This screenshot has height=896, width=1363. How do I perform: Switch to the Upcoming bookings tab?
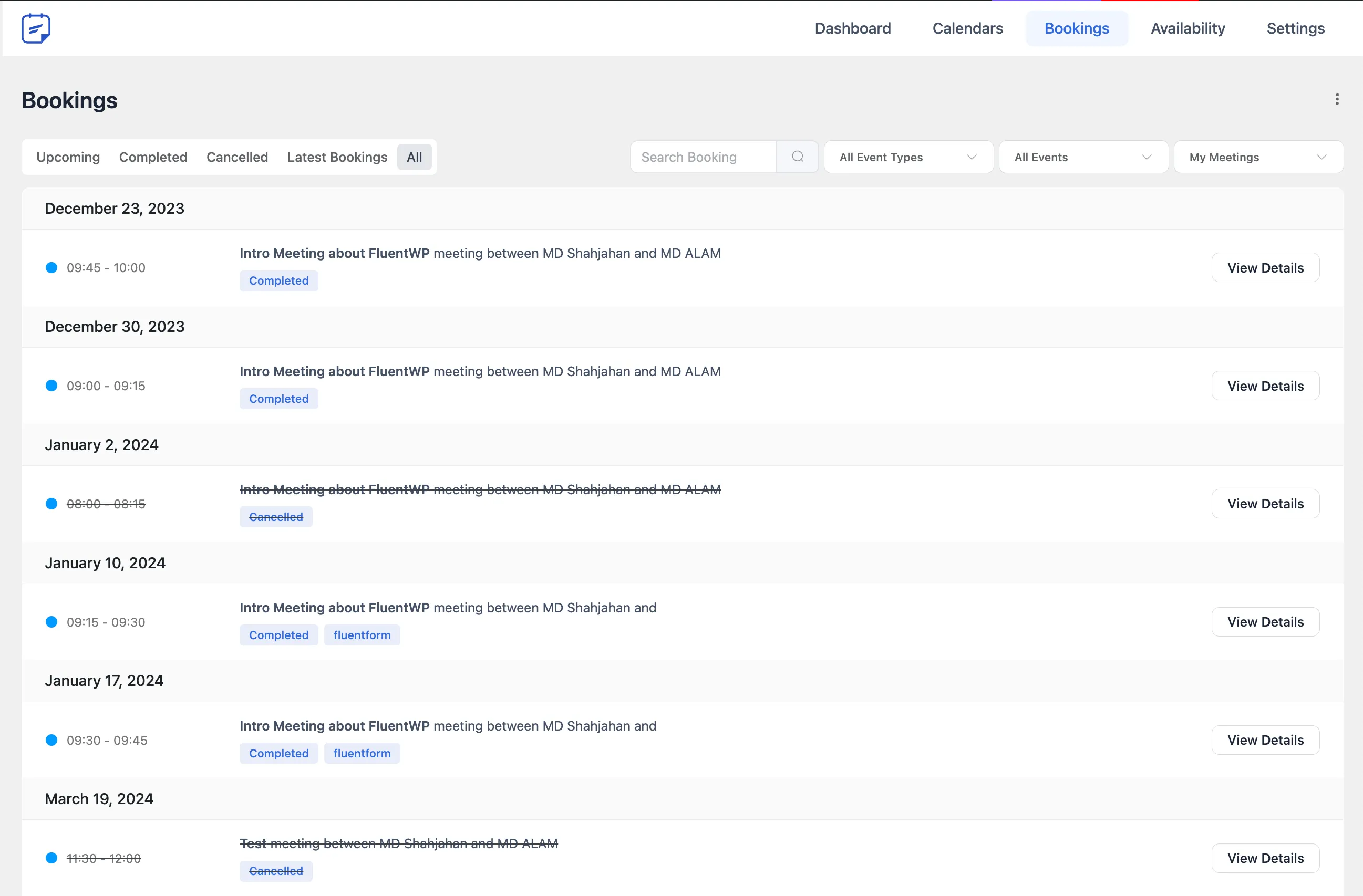pyautogui.click(x=68, y=157)
